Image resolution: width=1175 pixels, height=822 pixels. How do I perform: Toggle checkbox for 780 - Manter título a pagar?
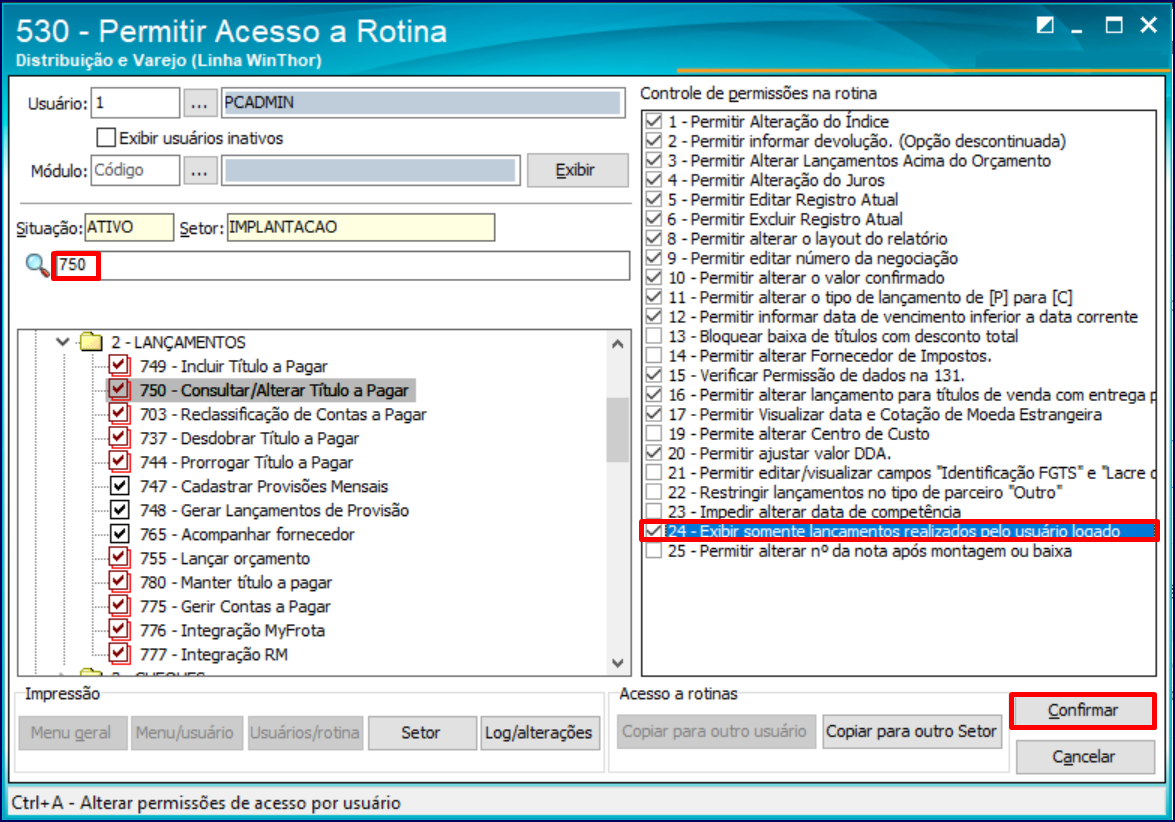[119, 582]
